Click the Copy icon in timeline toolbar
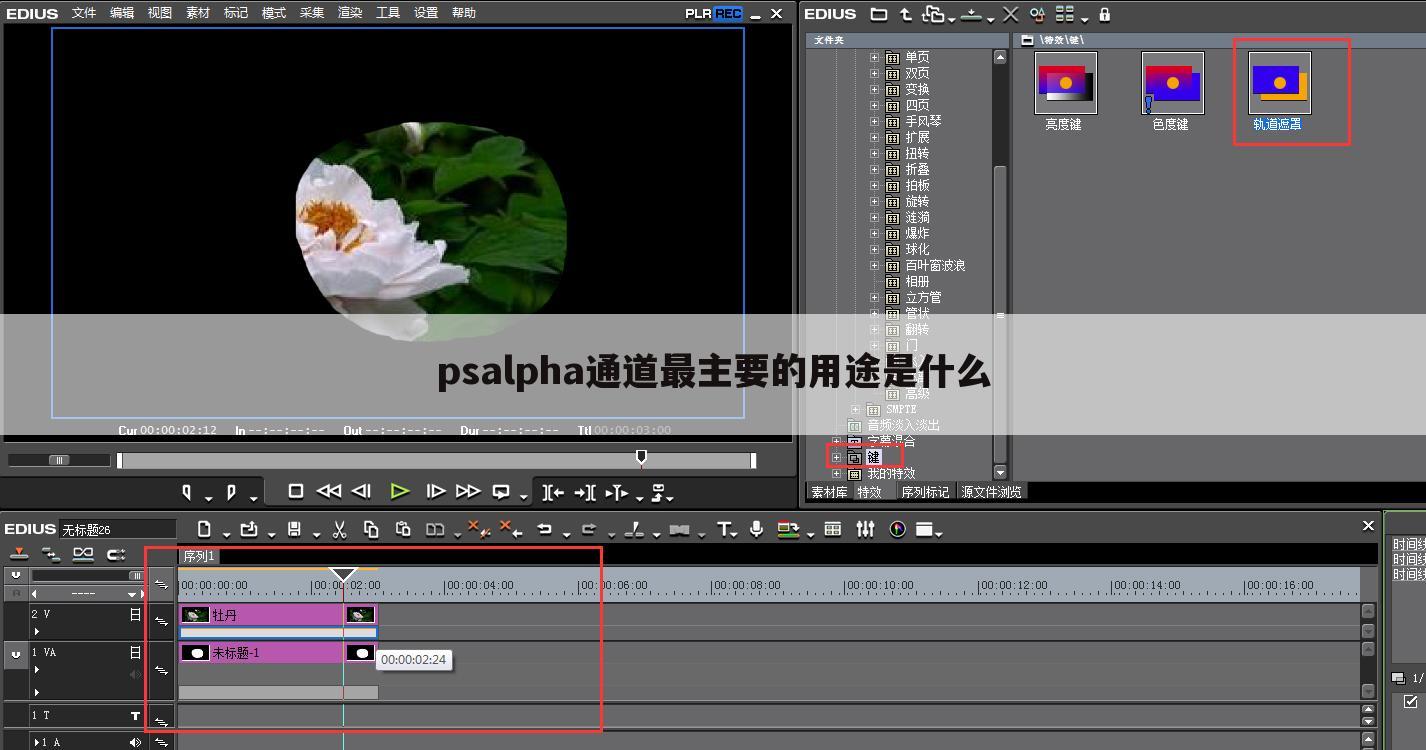 371,529
